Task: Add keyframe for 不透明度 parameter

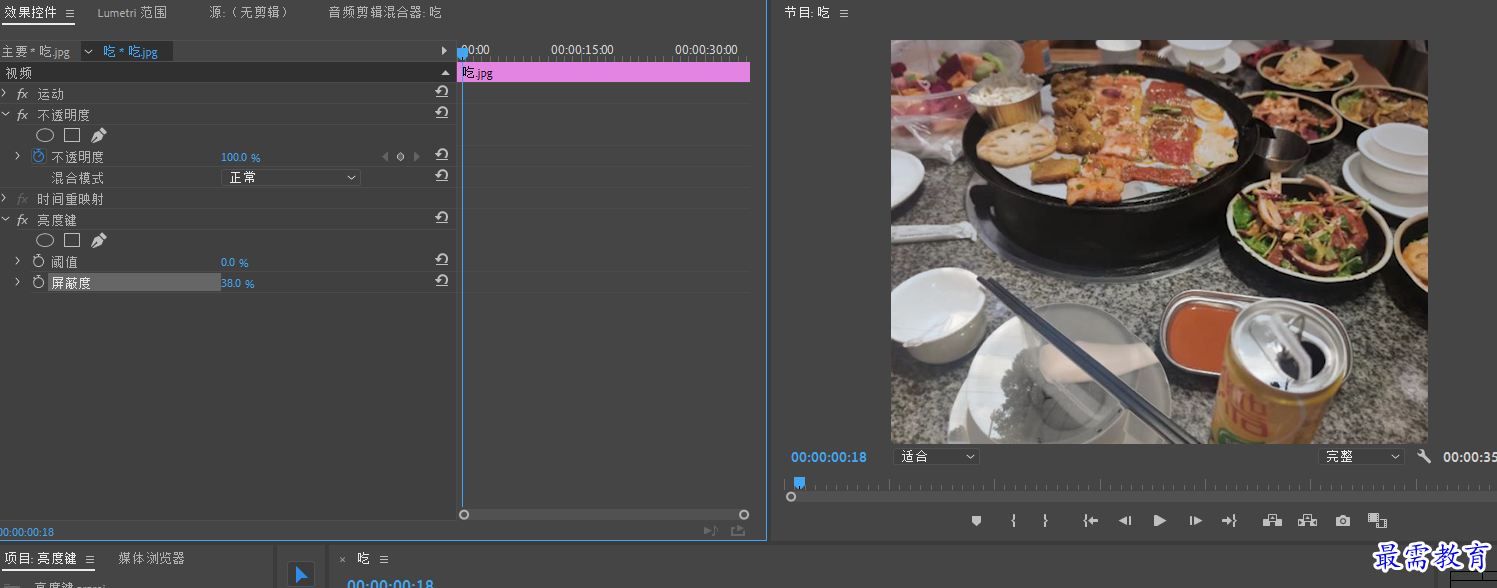Action: click(400, 157)
